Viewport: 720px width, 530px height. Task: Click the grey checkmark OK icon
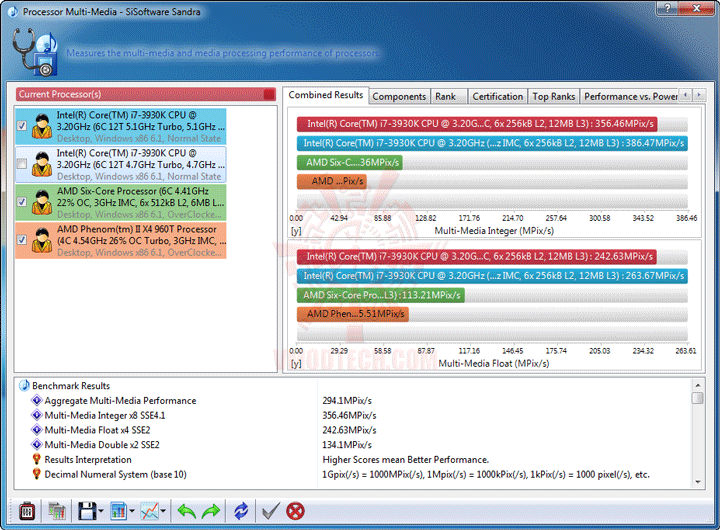coord(270,511)
